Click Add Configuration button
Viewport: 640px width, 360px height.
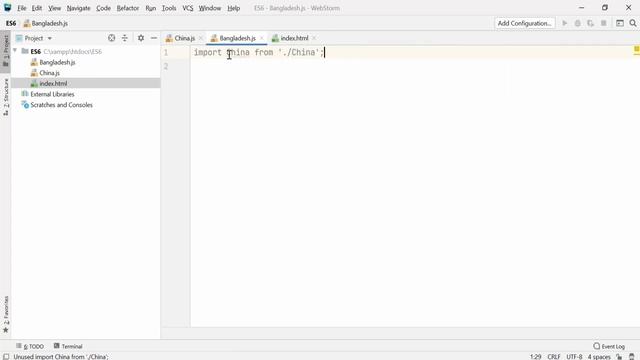tap(524, 23)
